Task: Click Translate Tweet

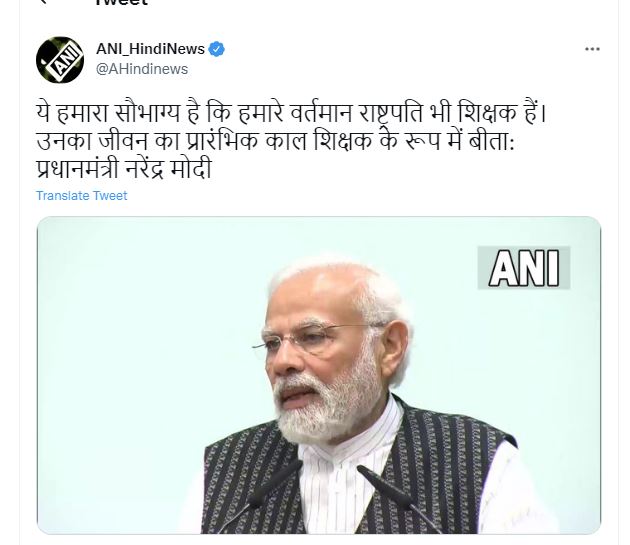Action: click(82, 195)
